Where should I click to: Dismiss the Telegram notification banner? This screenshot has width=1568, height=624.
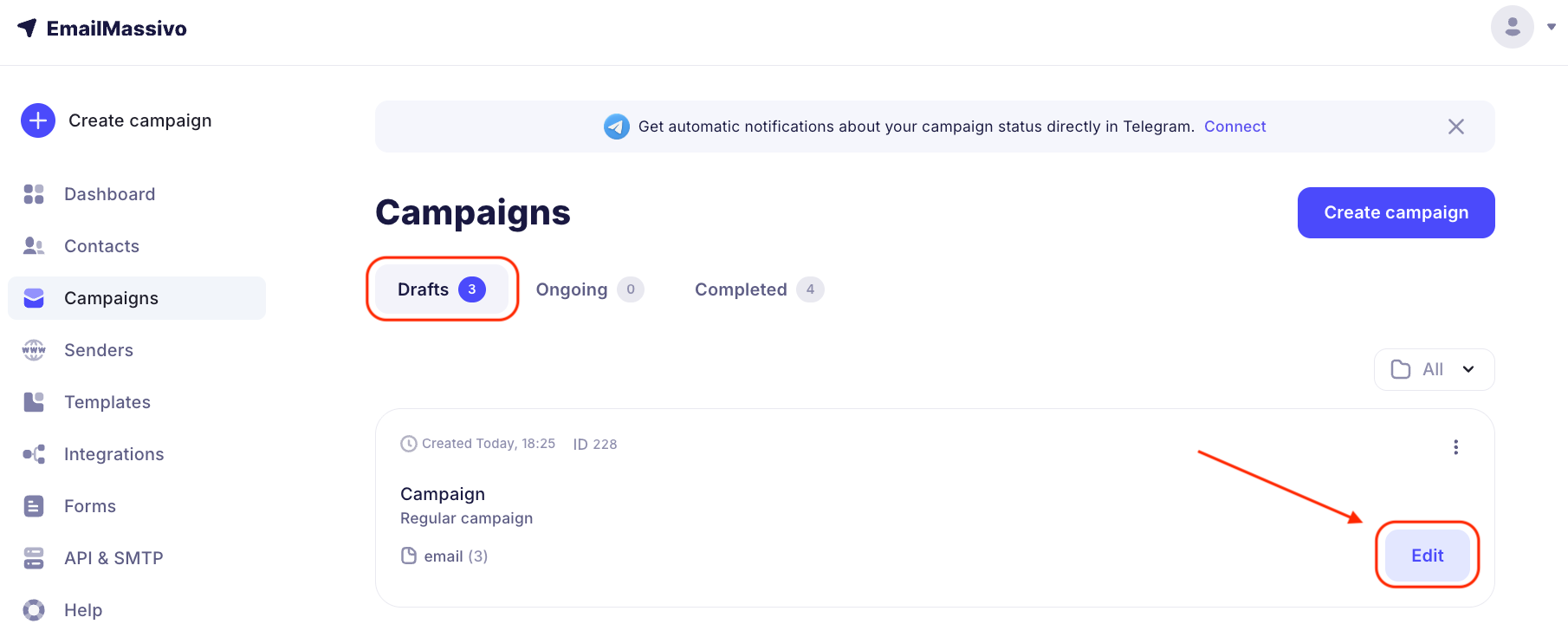(x=1456, y=127)
